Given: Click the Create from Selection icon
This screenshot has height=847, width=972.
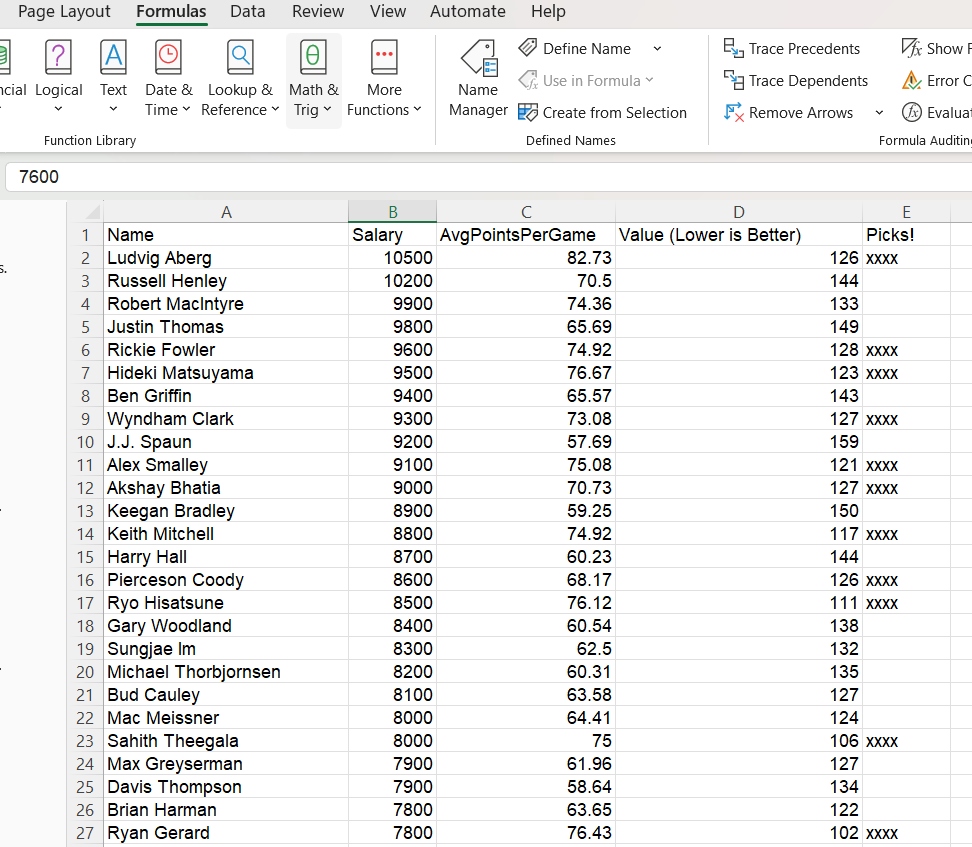Looking at the screenshot, I should pyautogui.click(x=528, y=112).
